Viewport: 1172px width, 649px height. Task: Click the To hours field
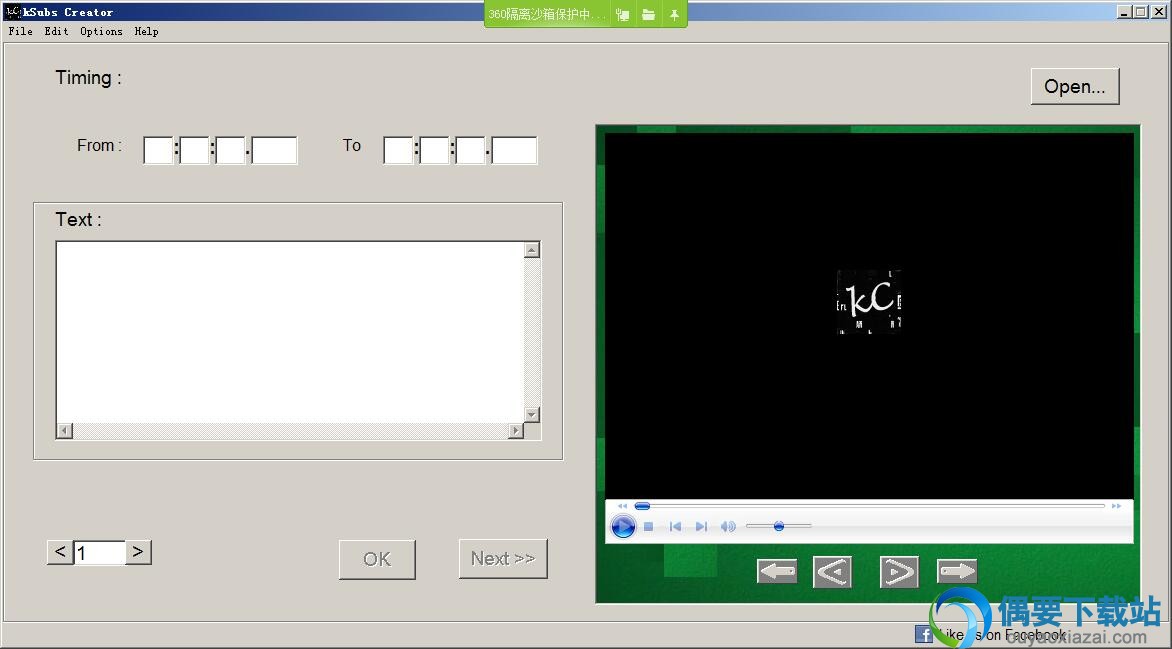(x=398, y=150)
